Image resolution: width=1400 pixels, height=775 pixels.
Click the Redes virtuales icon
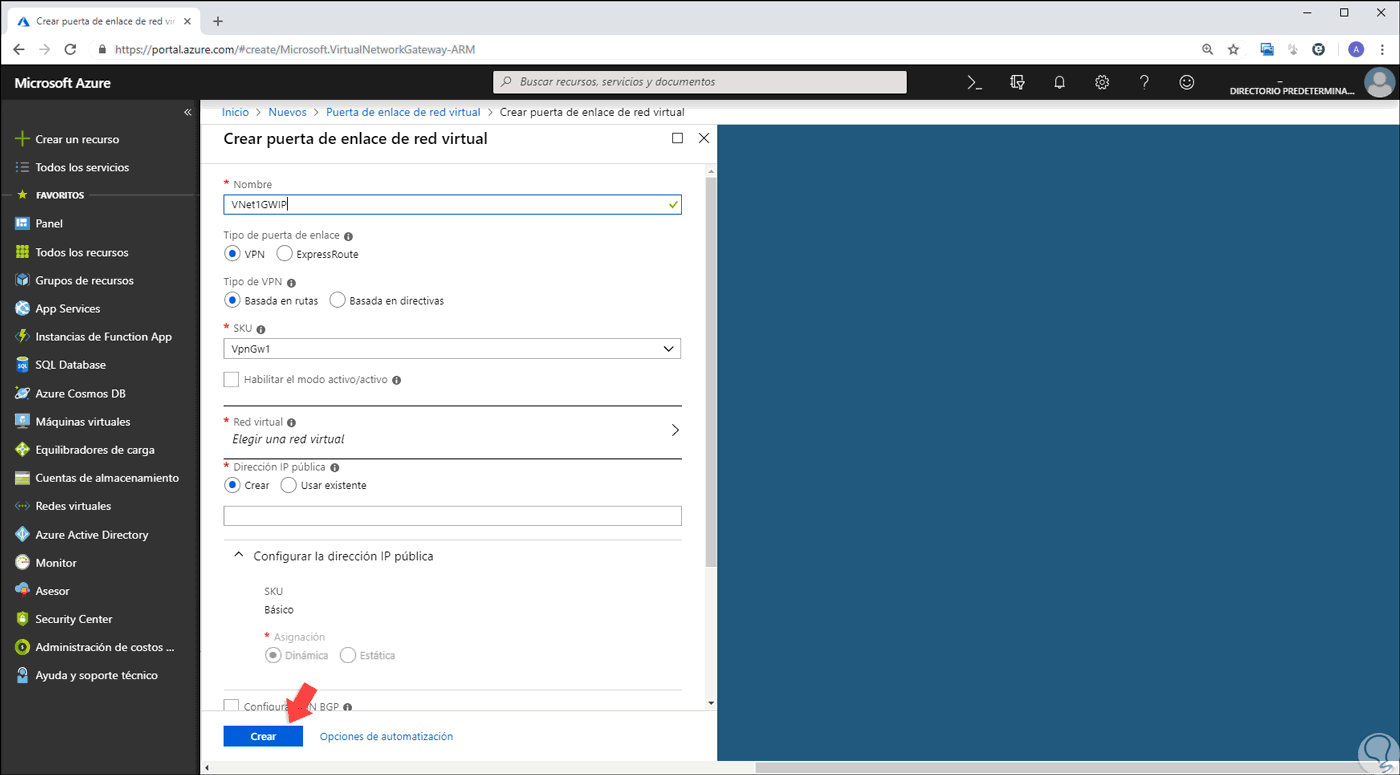click(x=22, y=506)
